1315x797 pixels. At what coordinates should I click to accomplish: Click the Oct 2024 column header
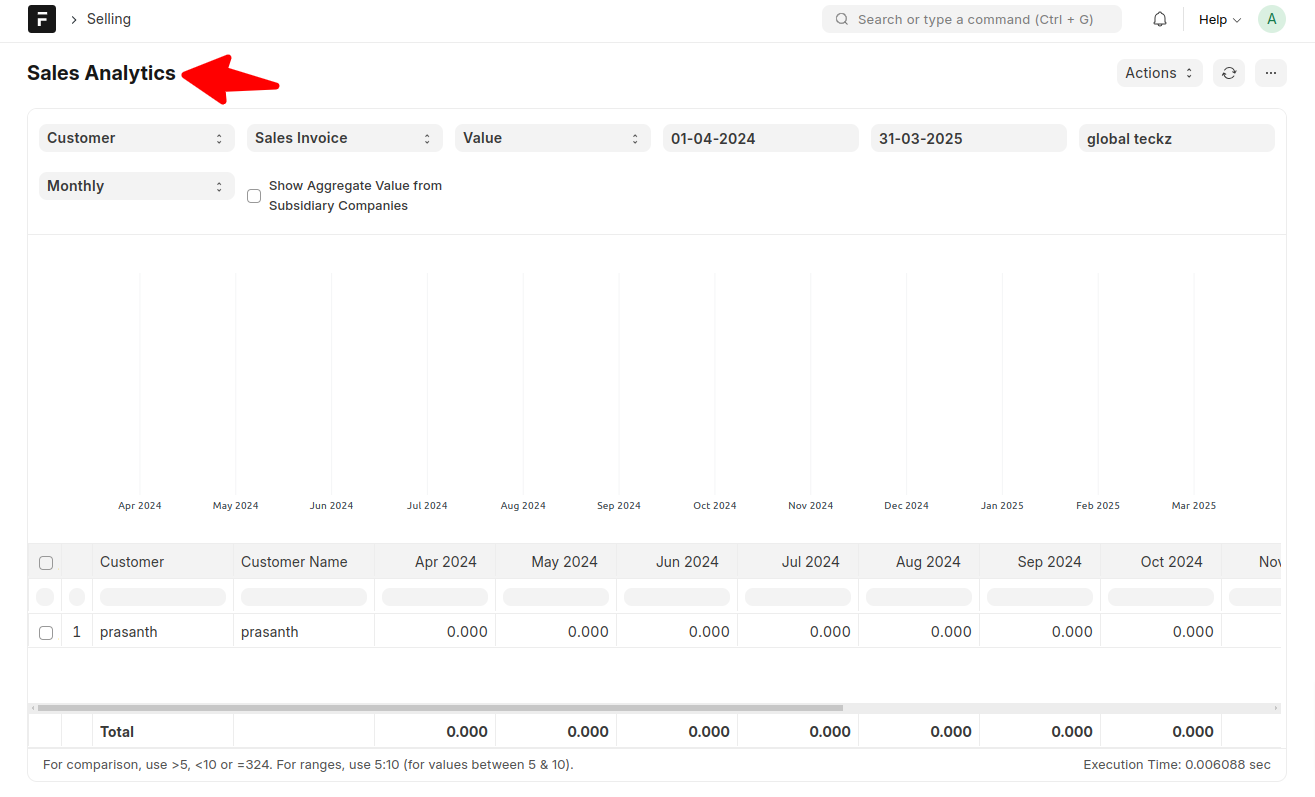[x=1161, y=562]
